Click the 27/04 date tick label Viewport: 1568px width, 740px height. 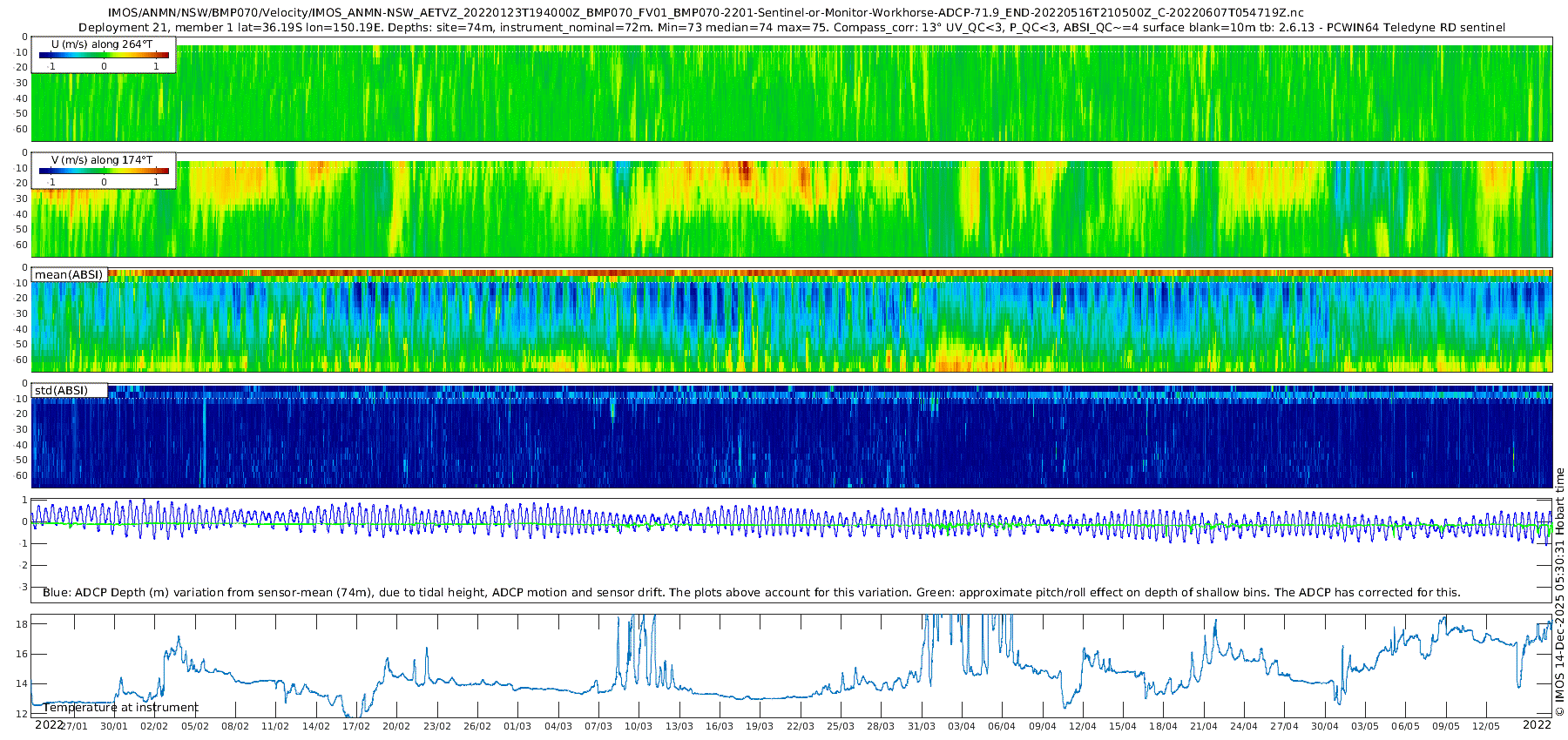(x=1285, y=726)
